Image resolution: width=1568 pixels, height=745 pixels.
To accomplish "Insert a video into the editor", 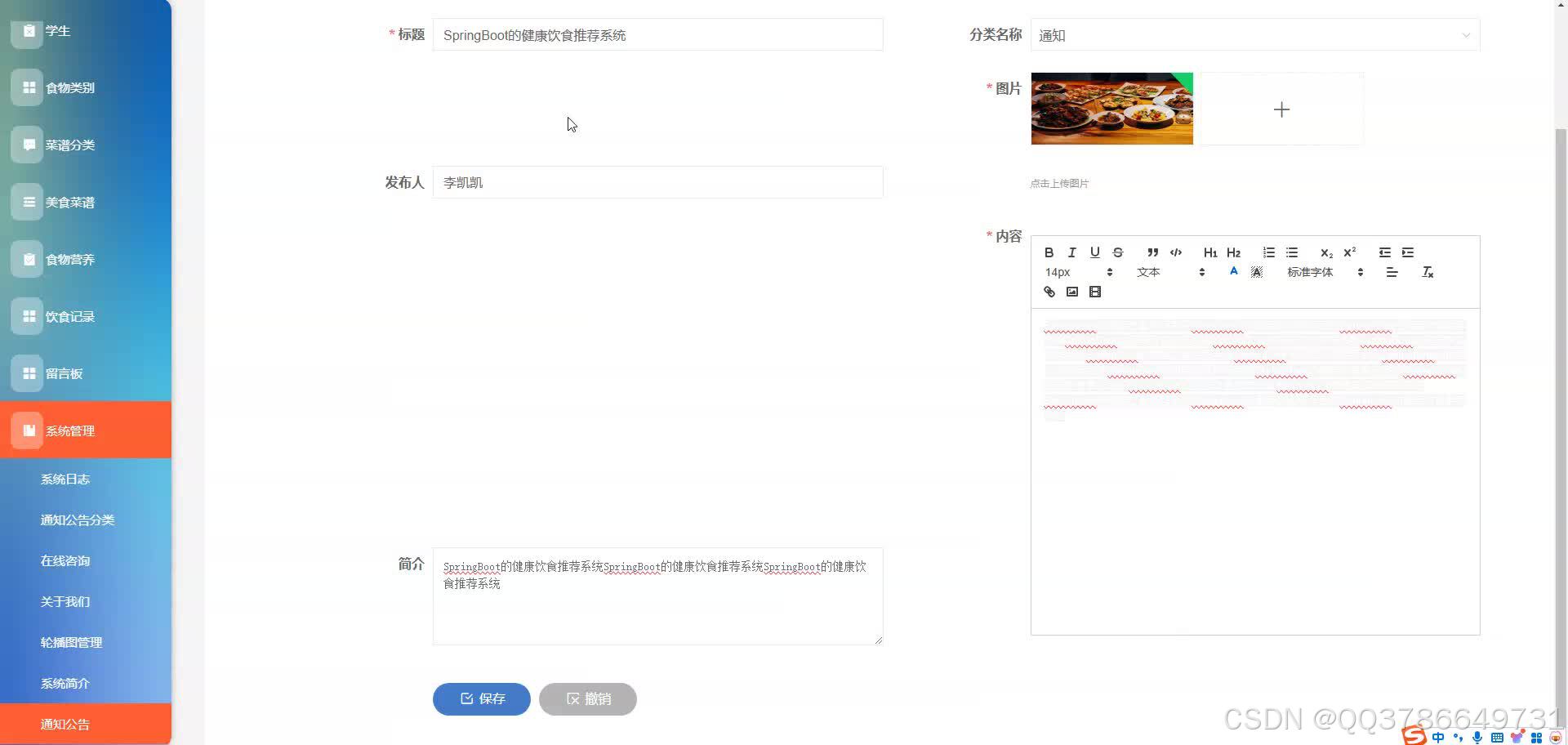I will click(1095, 292).
